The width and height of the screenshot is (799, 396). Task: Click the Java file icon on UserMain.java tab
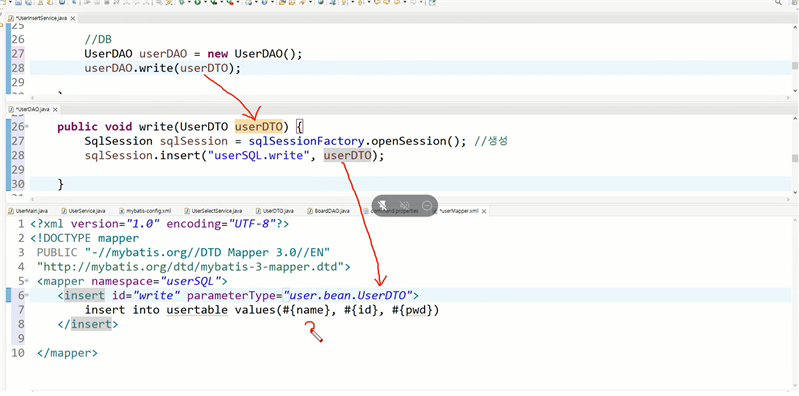pos(11,210)
